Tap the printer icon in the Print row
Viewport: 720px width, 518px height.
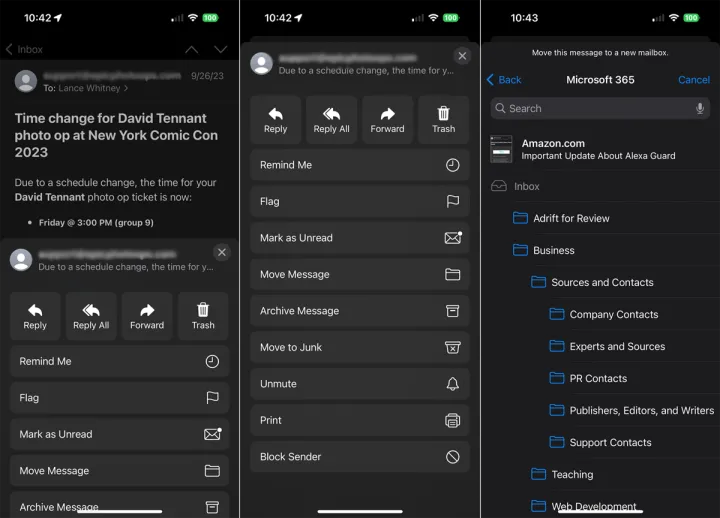coord(452,420)
